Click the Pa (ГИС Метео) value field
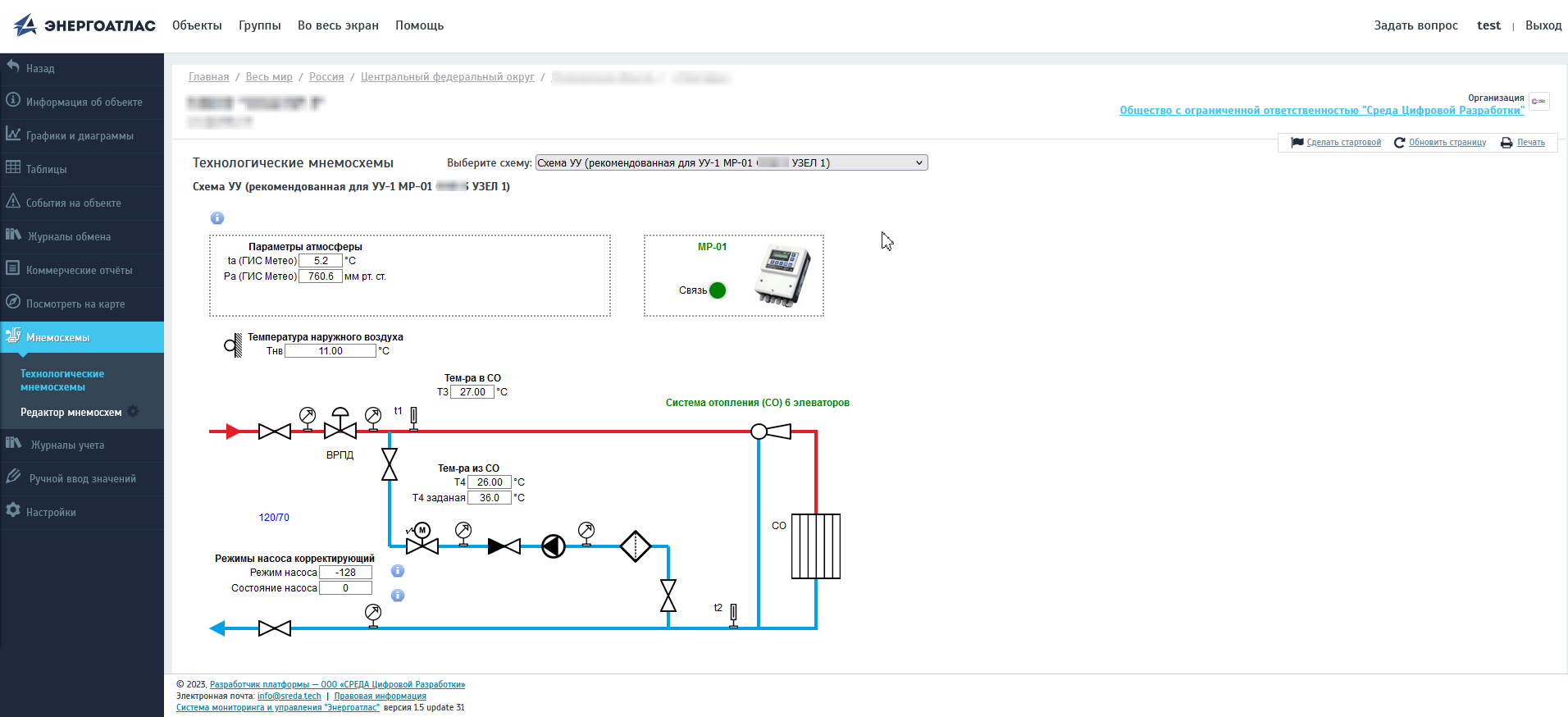The width and height of the screenshot is (1568, 717). [x=321, y=276]
